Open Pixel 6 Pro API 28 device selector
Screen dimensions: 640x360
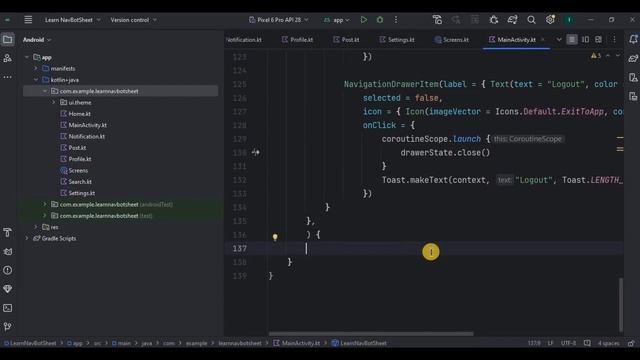point(278,20)
